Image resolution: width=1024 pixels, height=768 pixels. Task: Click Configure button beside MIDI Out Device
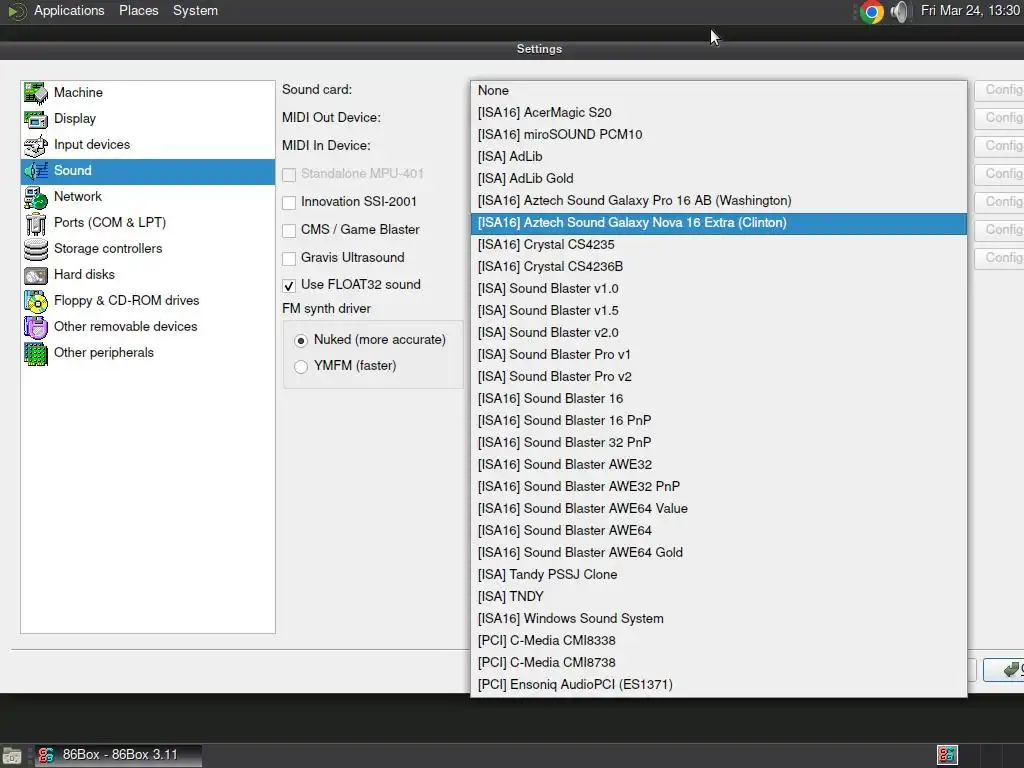pos(999,118)
